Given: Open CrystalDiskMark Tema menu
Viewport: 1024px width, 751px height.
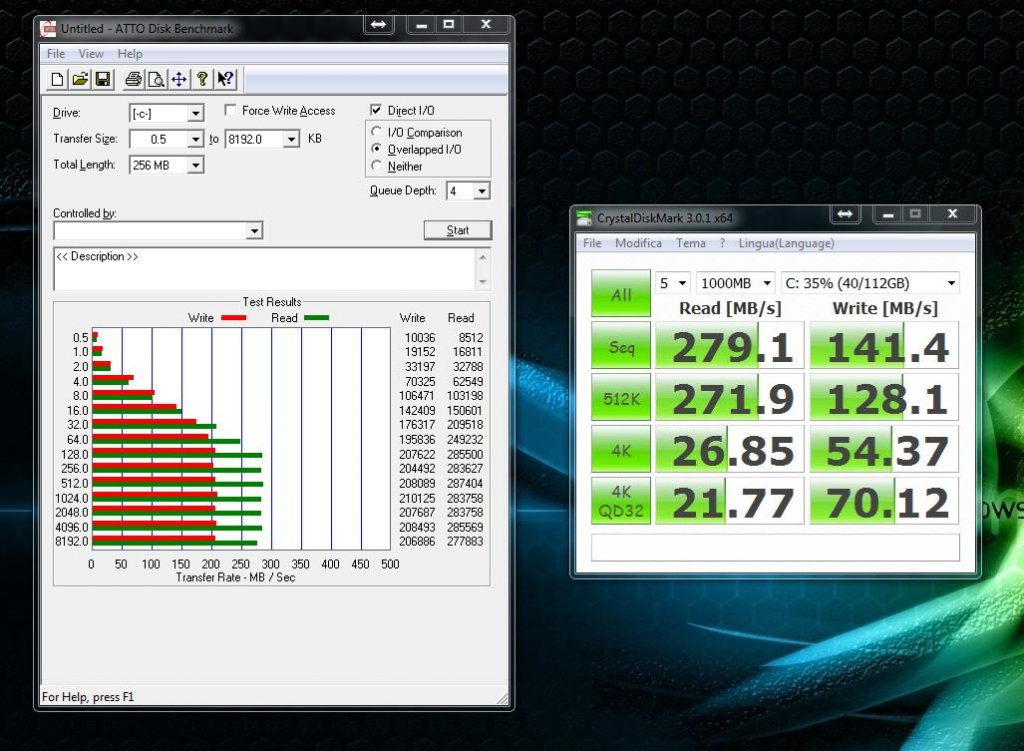Looking at the screenshot, I should tap(690, 243).
